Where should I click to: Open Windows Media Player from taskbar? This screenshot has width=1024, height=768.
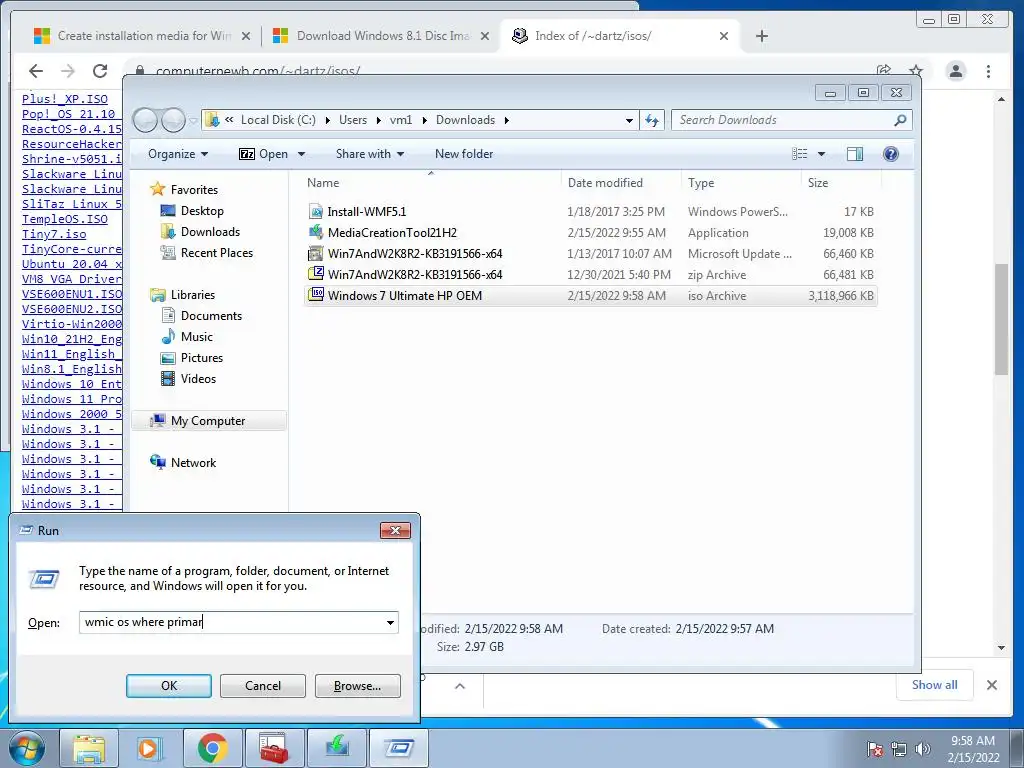point(150,748)
